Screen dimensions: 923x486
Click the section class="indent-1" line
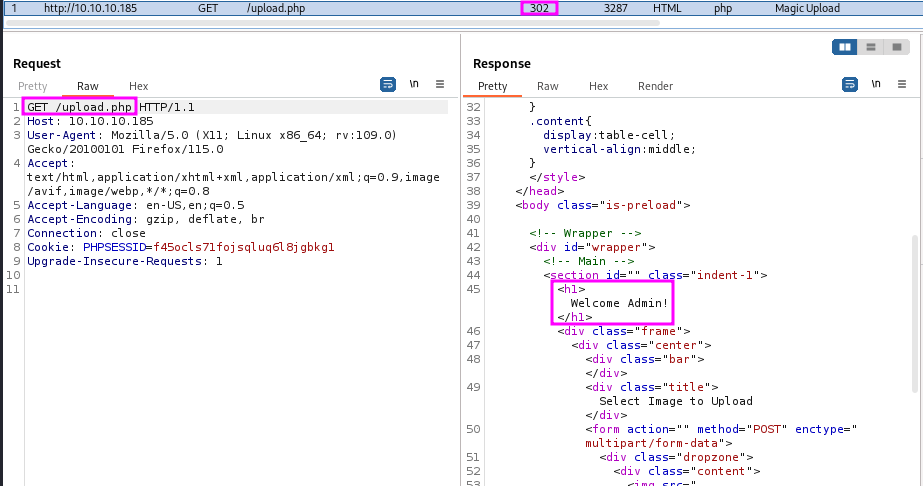click(655, 275)
